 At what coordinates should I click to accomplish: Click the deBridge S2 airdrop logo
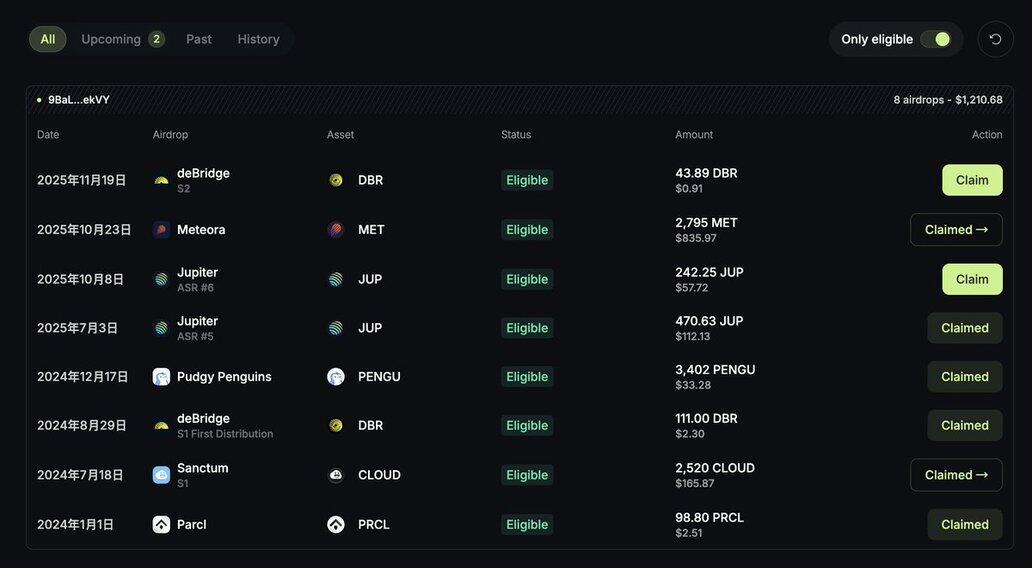tap(161, 180)
